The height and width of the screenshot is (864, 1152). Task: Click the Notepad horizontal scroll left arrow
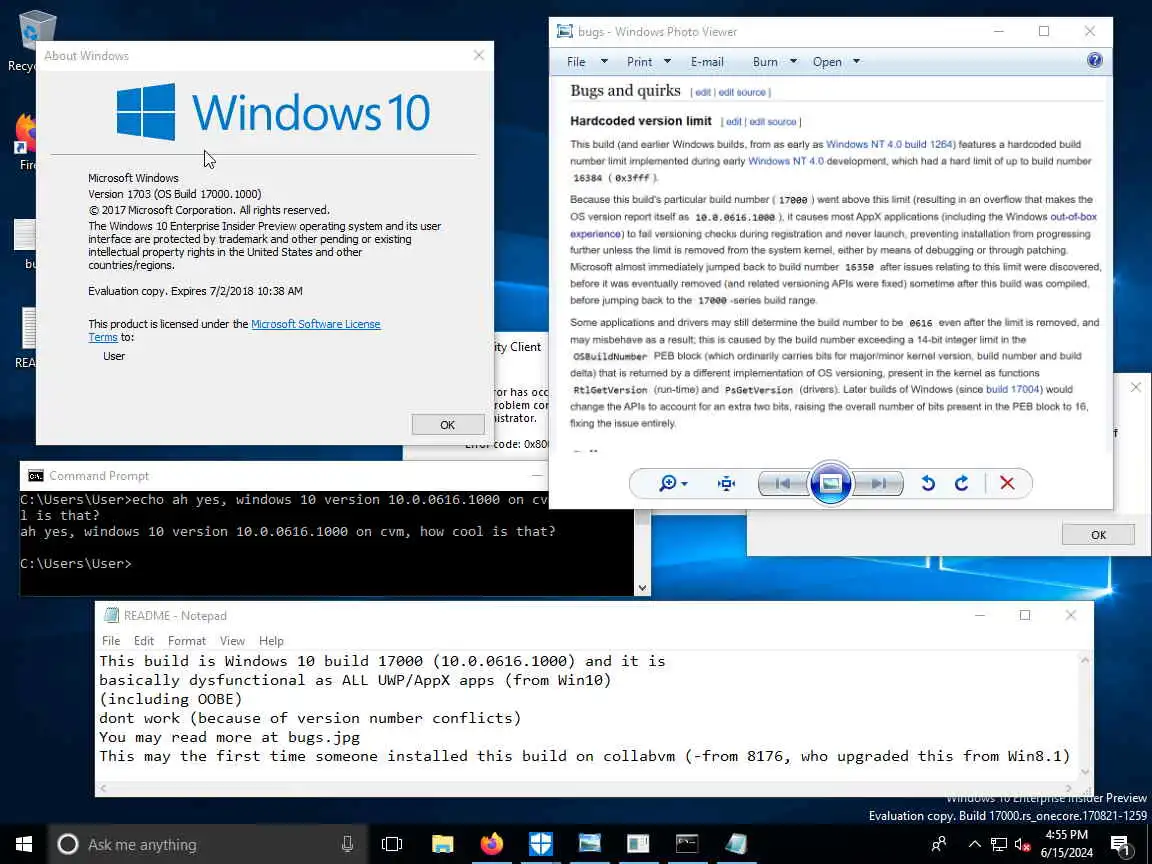coord(103,789)
